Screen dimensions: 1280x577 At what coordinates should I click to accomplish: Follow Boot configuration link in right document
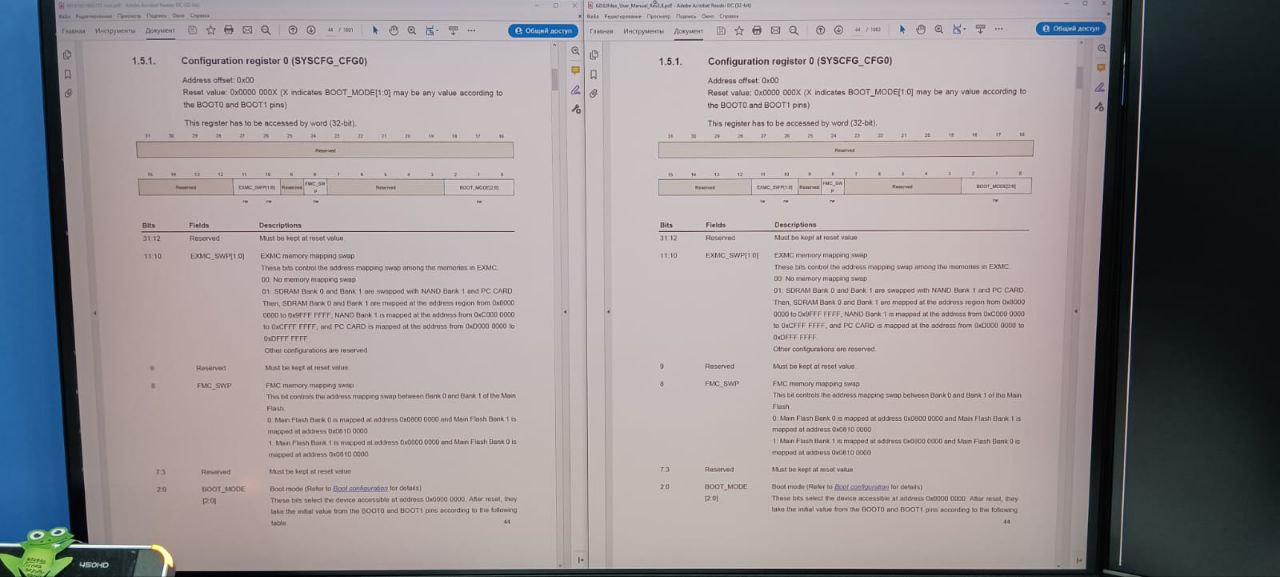tap(861, 486)
